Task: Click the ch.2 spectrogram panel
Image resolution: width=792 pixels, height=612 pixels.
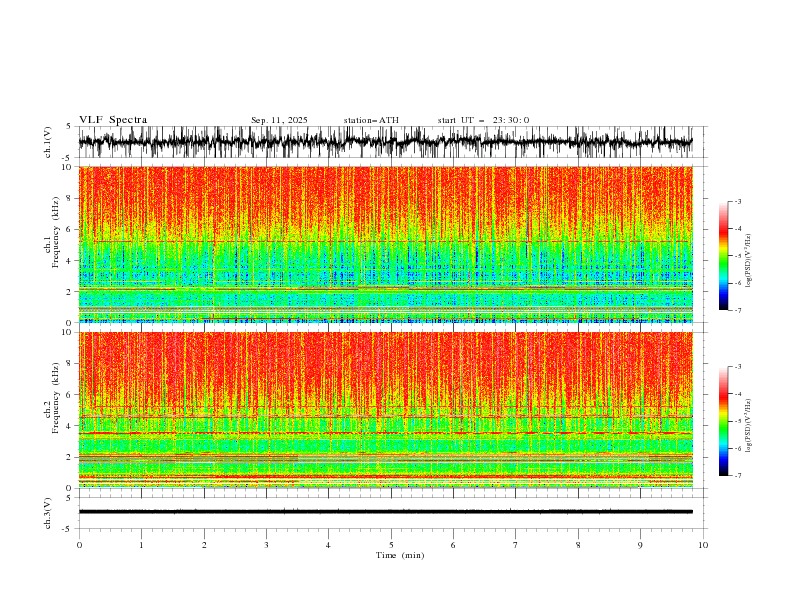Action: tap(386, 410)
